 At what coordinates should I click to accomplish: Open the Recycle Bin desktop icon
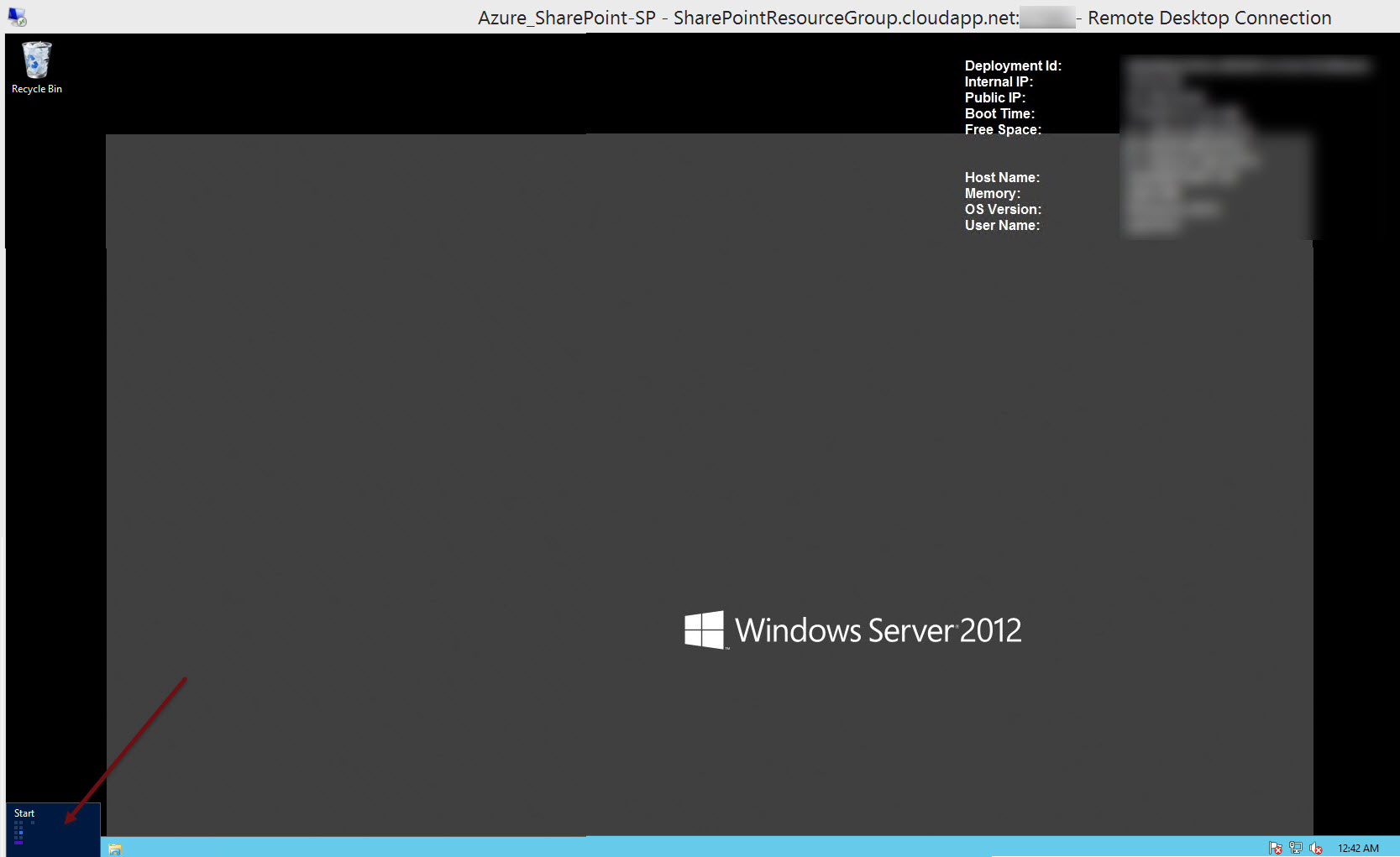(x=36, y=67)
